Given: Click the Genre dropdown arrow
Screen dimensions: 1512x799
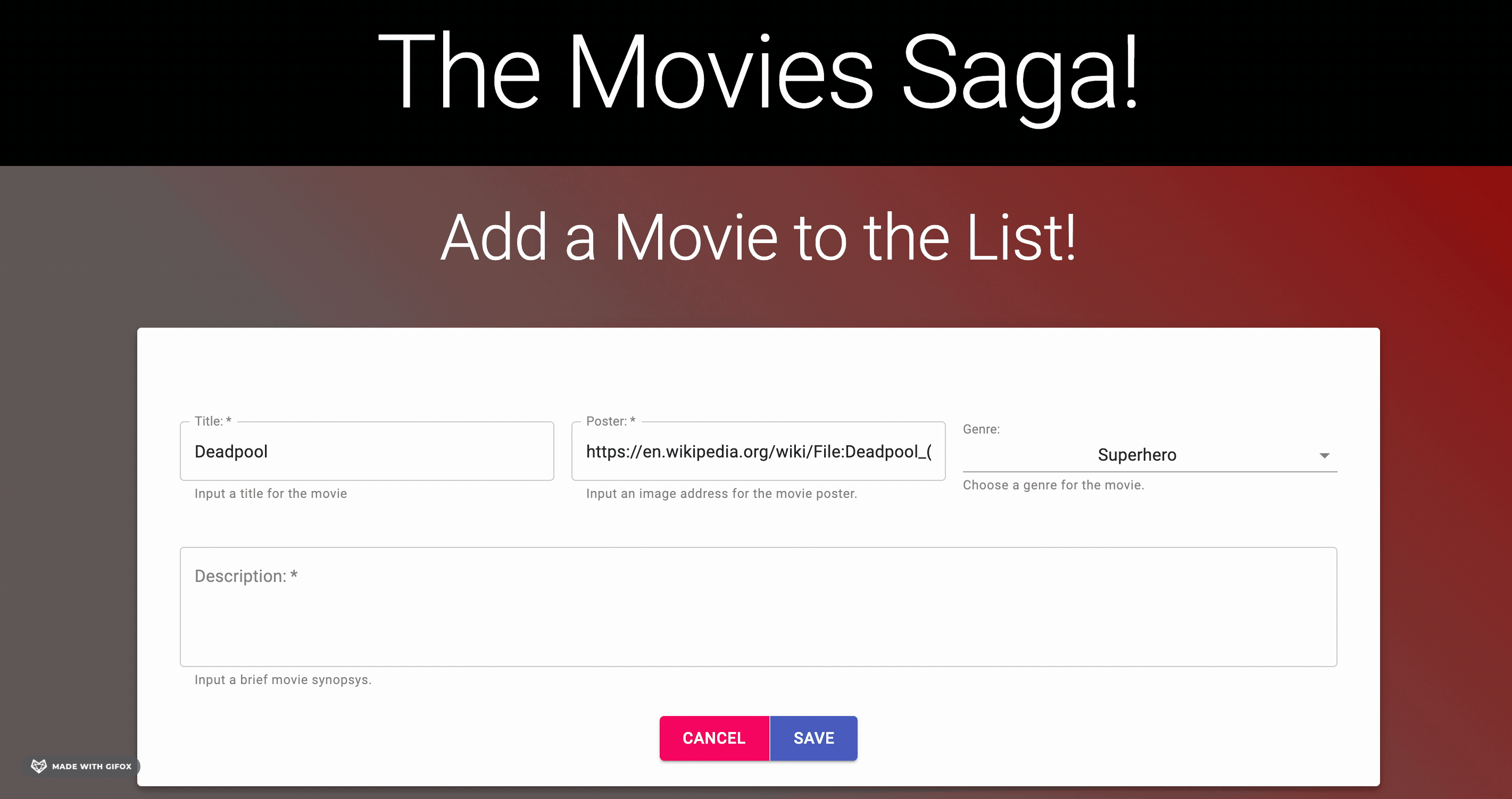Looking at the screenshot, I should click(1324, 455).
